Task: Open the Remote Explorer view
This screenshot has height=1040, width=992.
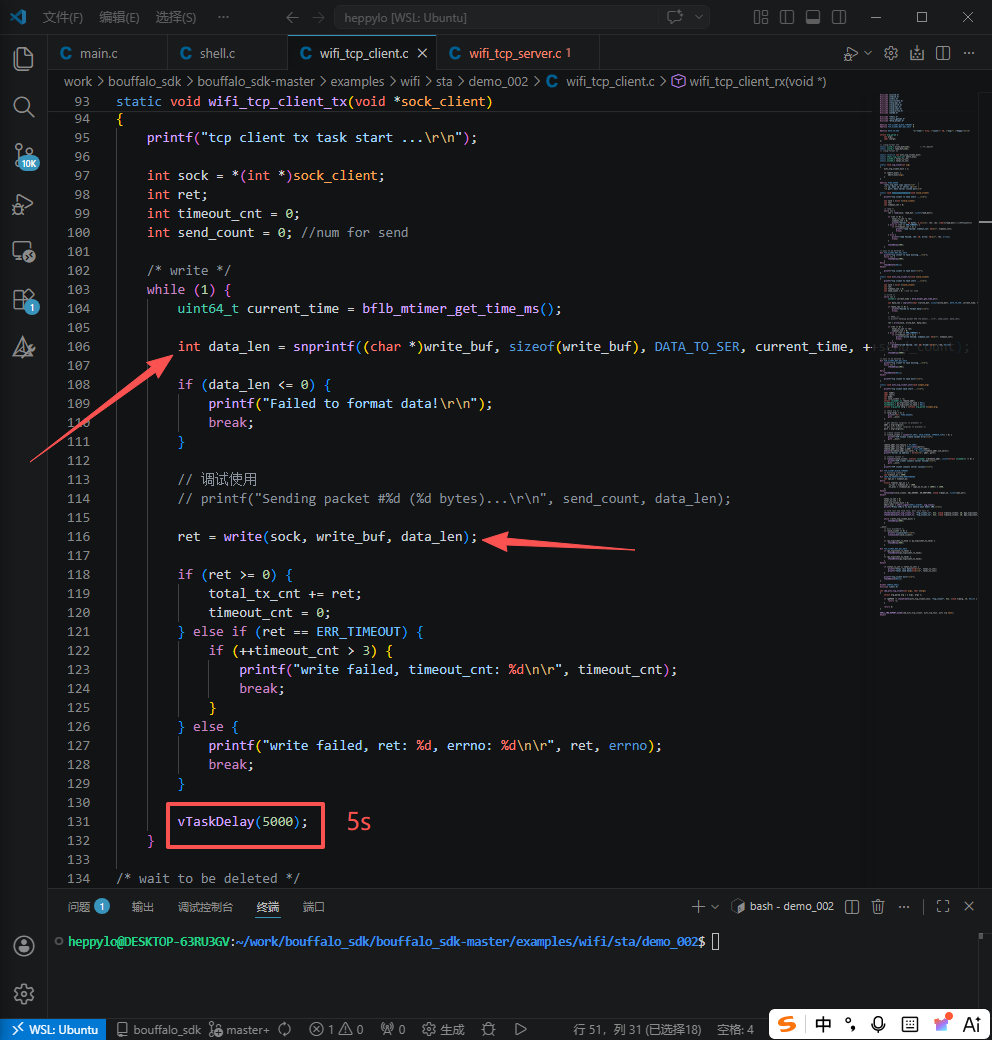Action: [x=23, y=251]
